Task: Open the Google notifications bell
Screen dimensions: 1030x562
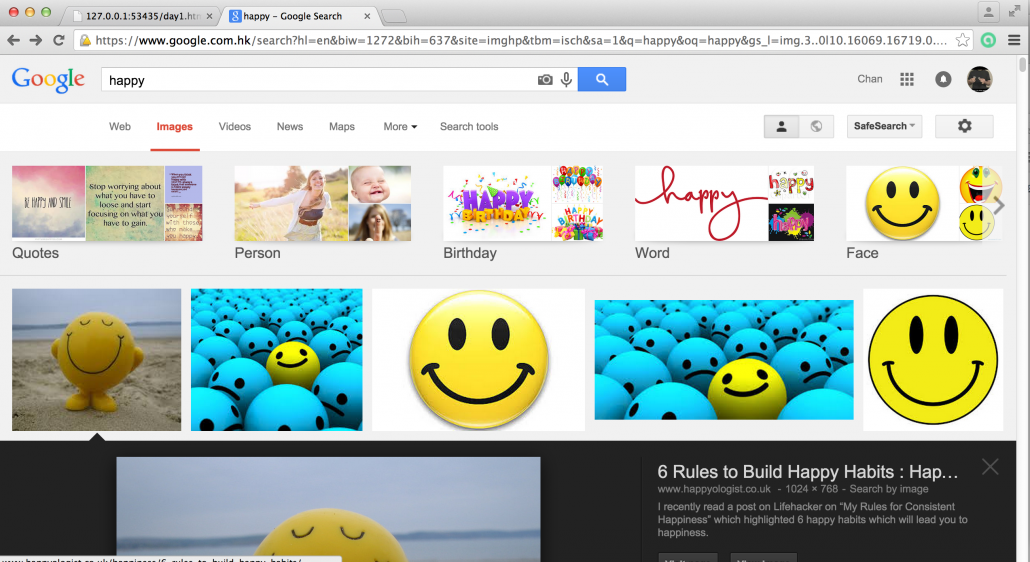Action: (x=943, y=80)
